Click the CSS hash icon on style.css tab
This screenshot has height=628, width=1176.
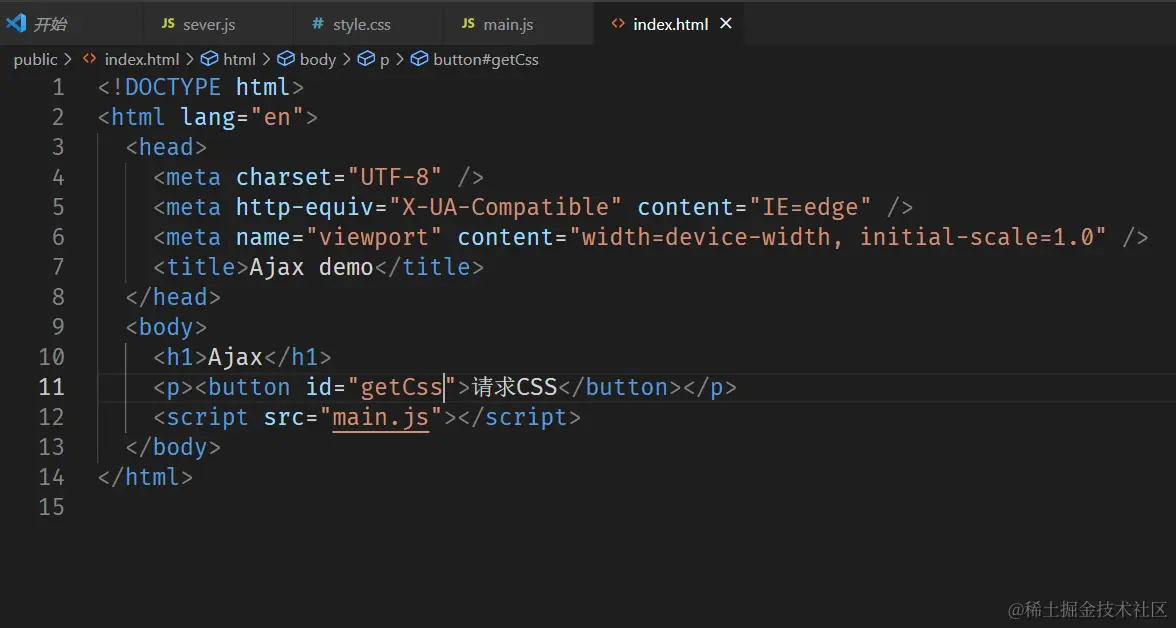pos(318,24)
